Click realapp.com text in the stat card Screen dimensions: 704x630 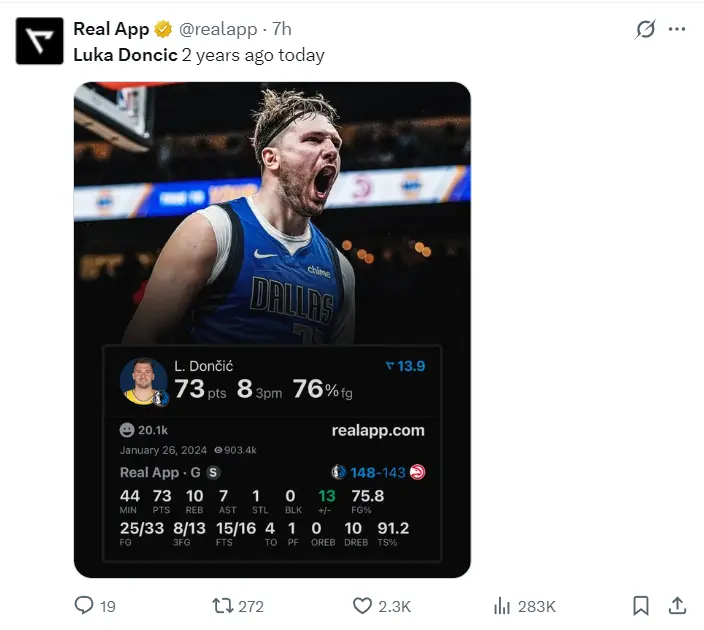[x=377, y=430]
